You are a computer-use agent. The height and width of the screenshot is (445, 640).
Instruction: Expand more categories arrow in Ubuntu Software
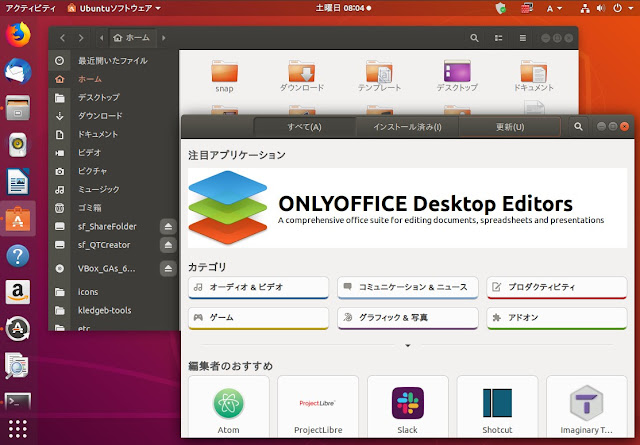click(408, 345)
